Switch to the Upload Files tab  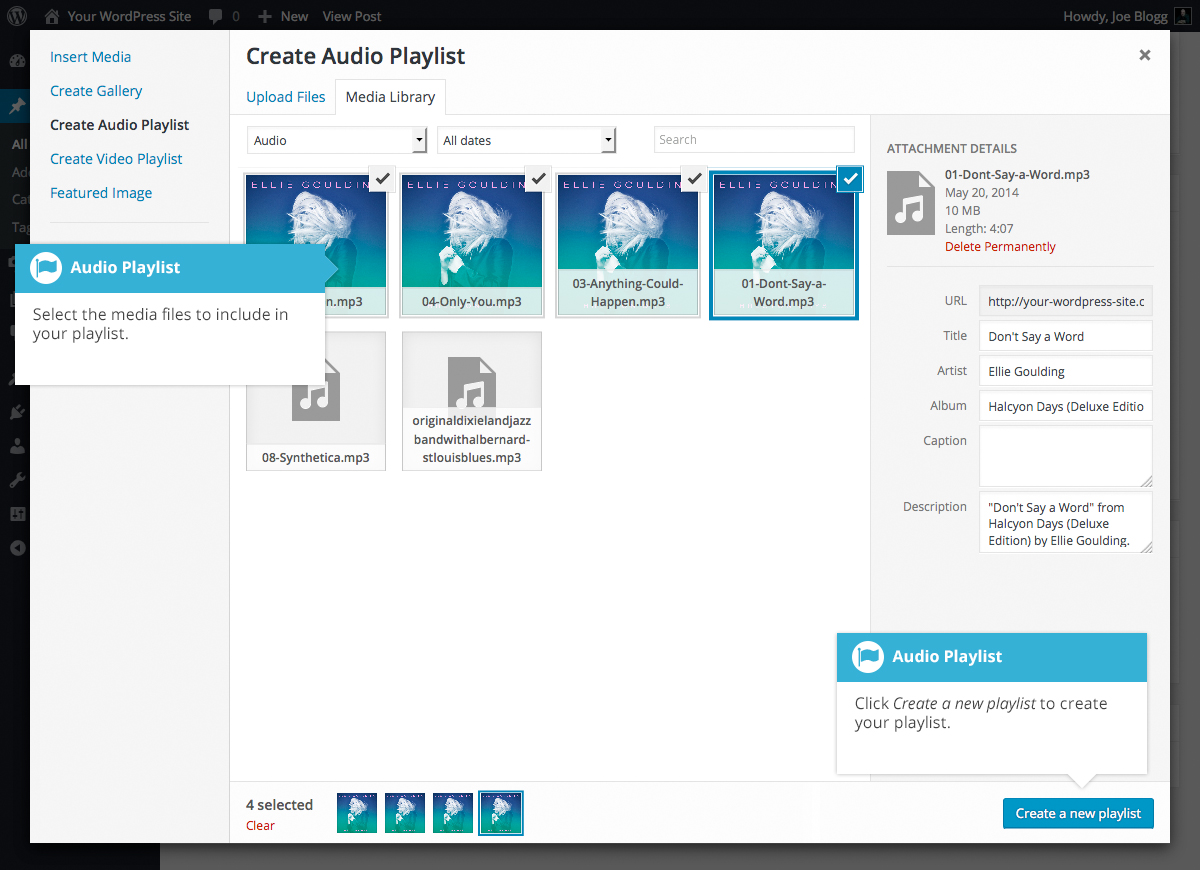(286, 97)
